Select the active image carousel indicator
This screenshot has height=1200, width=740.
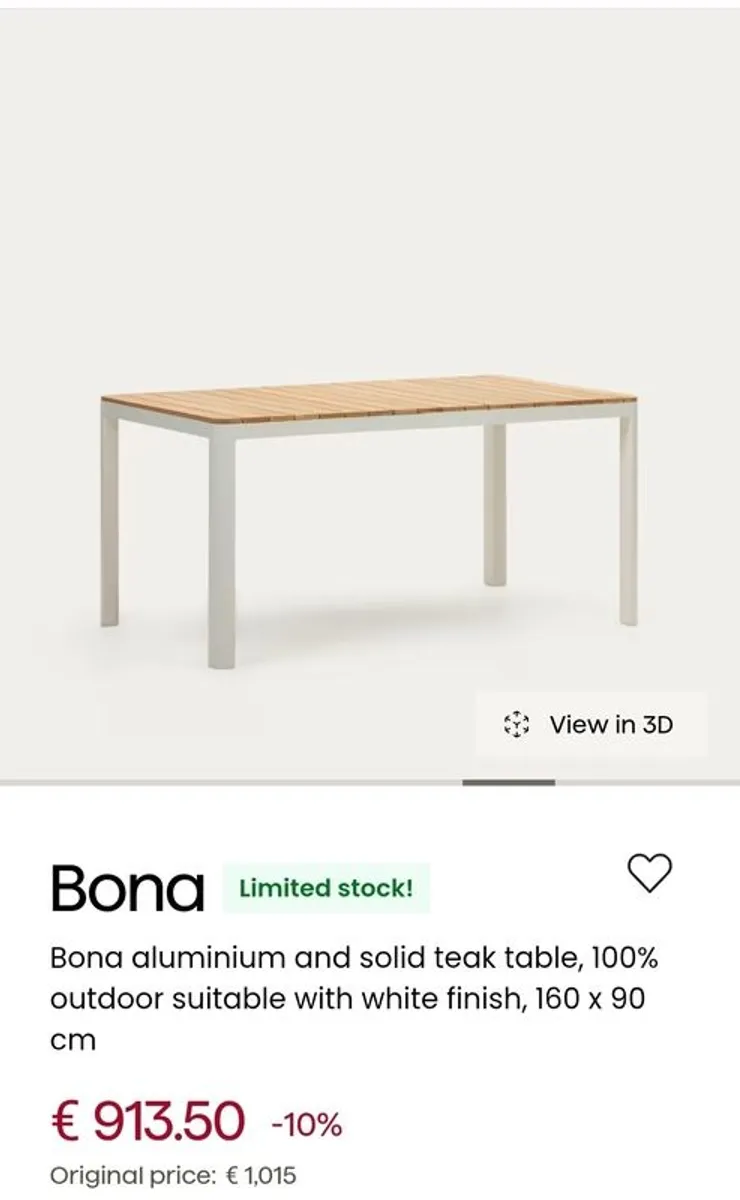point(508,783)
